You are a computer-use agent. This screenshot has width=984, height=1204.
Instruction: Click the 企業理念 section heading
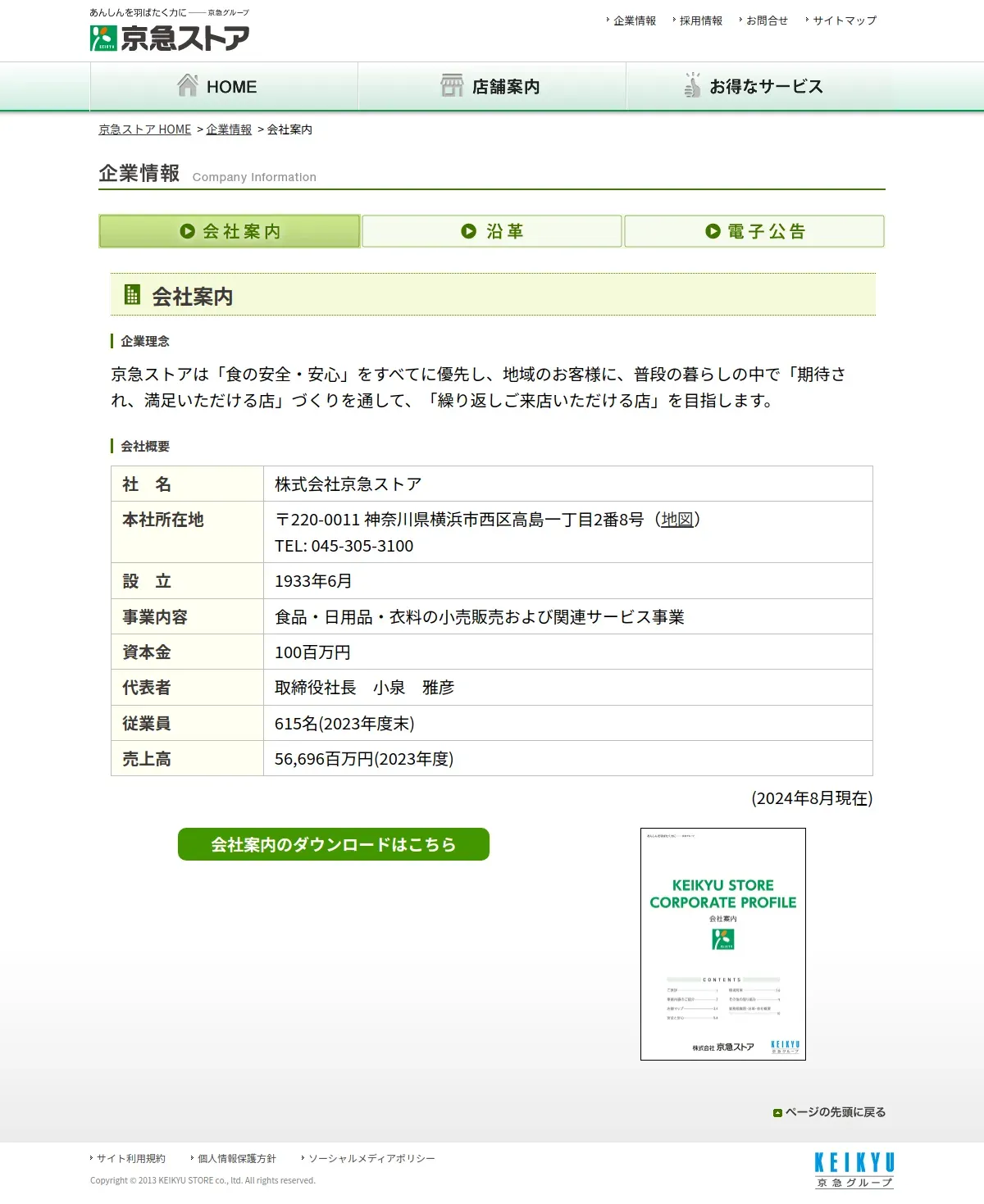click(x=145, y=341)
